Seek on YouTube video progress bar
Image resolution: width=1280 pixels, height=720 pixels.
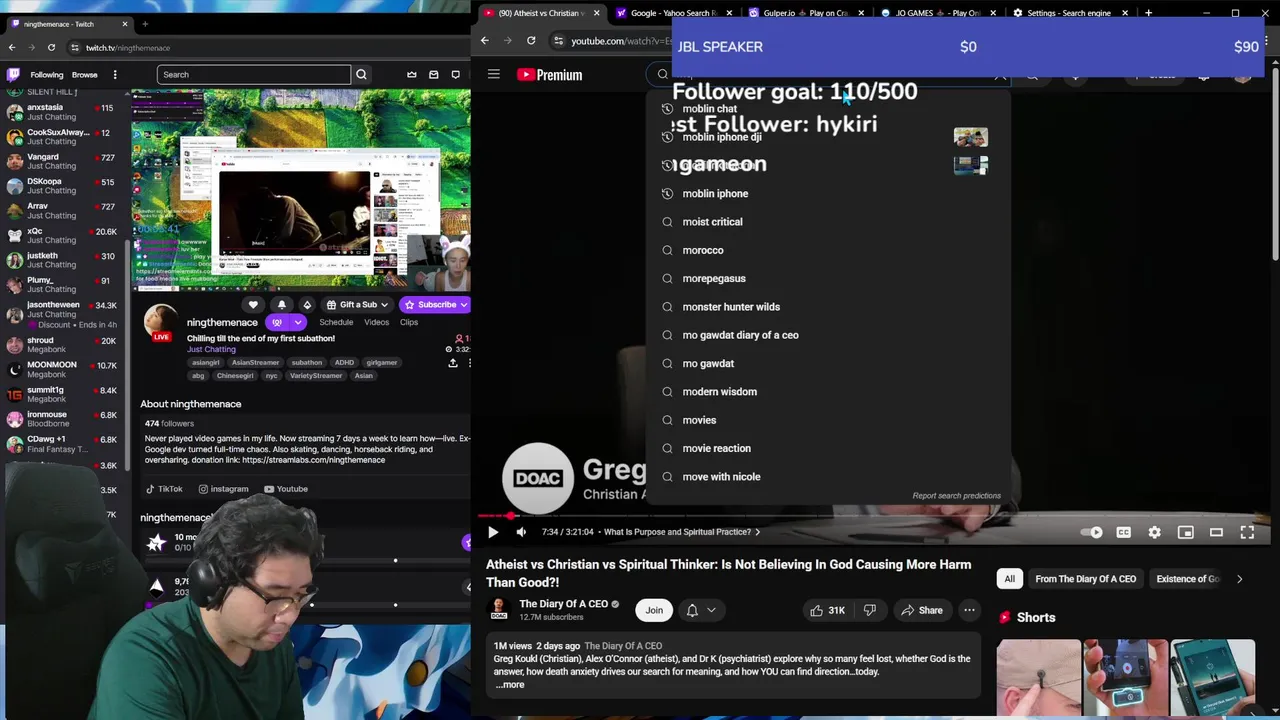(x=873, y=516)
